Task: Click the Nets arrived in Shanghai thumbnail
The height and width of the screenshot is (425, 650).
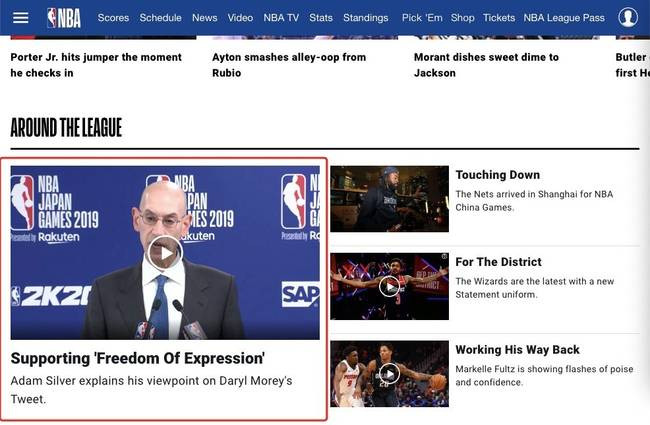Action: click(389, 199)
